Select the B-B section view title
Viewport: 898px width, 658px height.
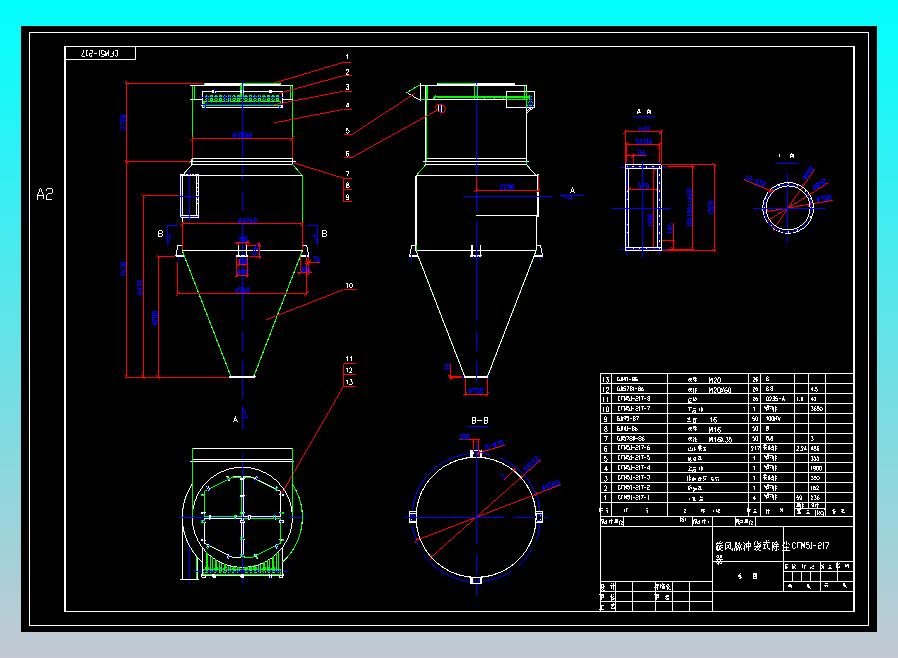coord(480,420)
